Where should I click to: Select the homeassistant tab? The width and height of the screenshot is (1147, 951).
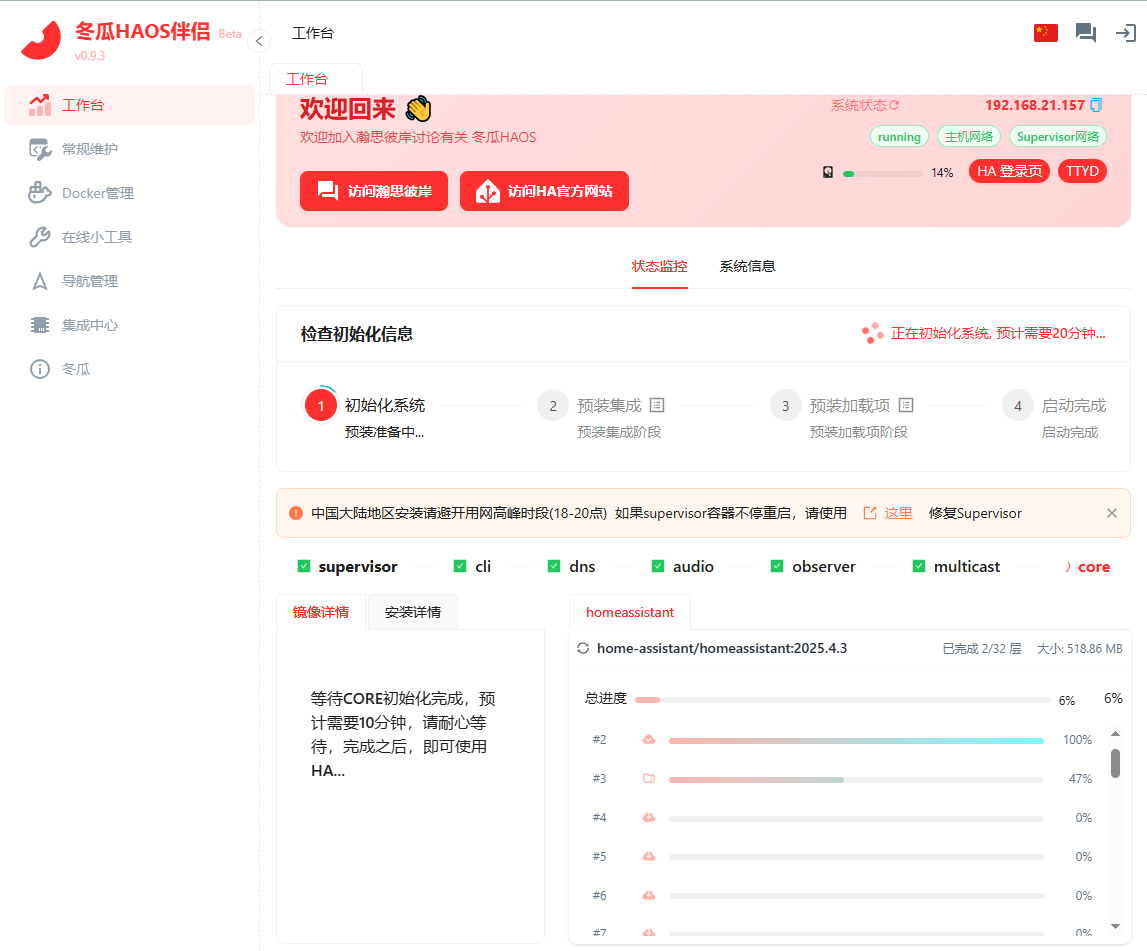point(630,612)
